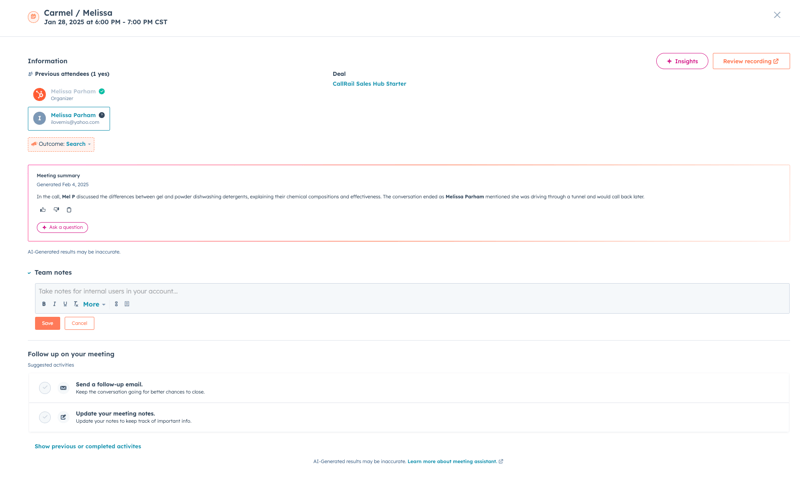
Task: Expand the More formatting options dropdown
Action: 94,304
